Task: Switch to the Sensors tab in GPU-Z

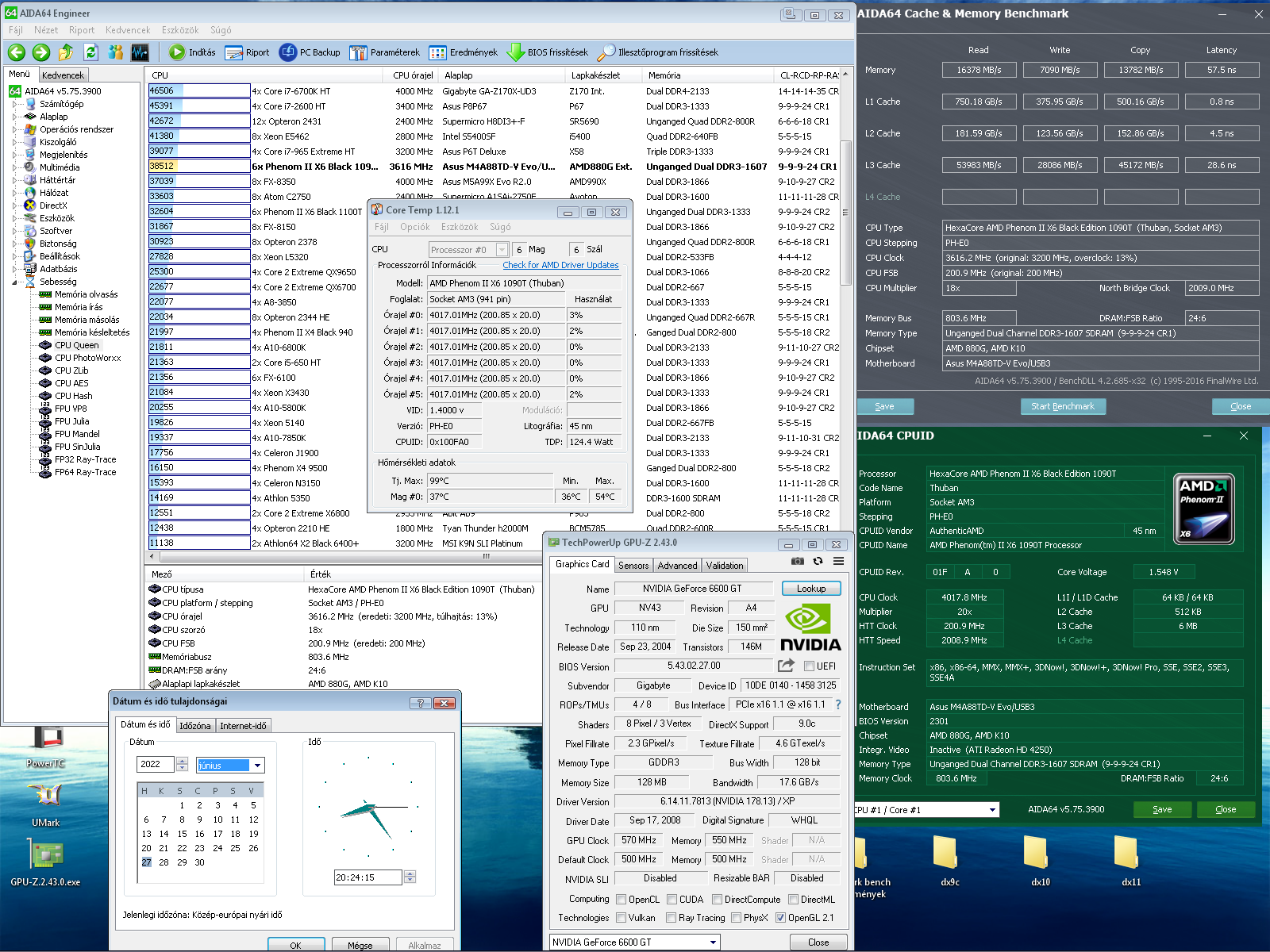Action: pos(633,566)
